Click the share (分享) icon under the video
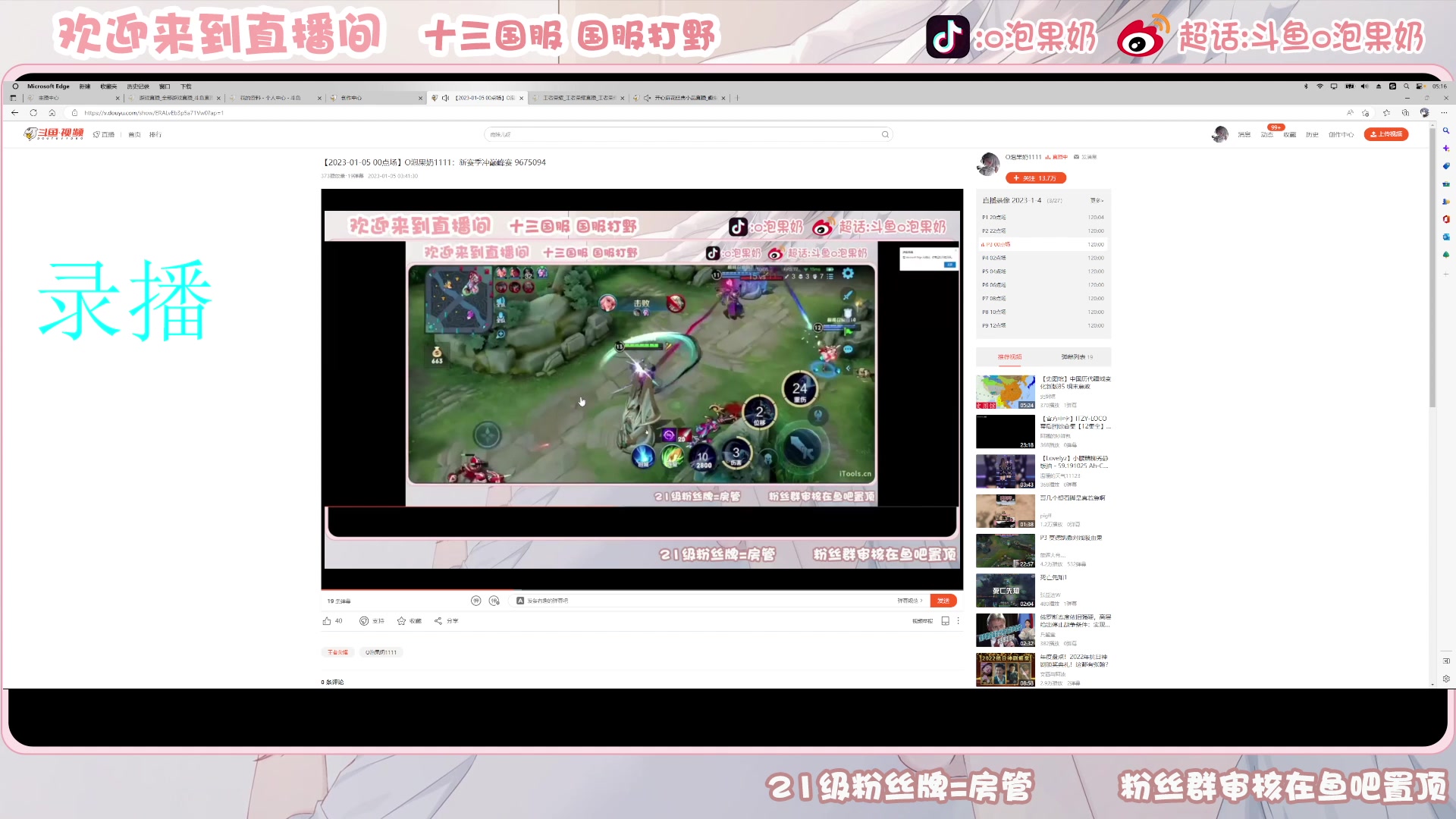1456x819 pixels. (x=438, y=620)
